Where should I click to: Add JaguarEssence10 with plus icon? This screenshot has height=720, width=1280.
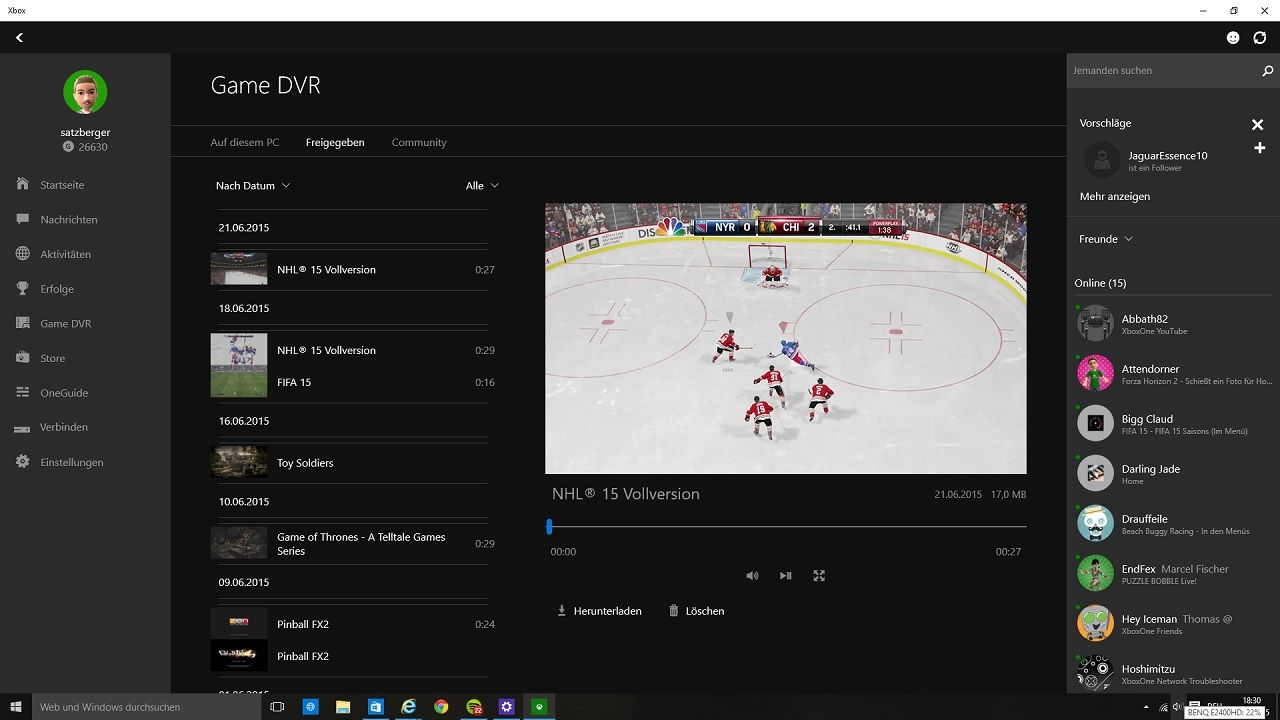[1260, 148]
